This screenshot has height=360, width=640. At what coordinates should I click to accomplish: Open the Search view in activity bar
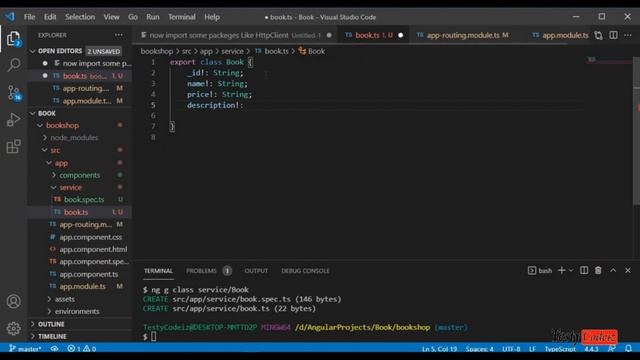(x=13, y=64)
